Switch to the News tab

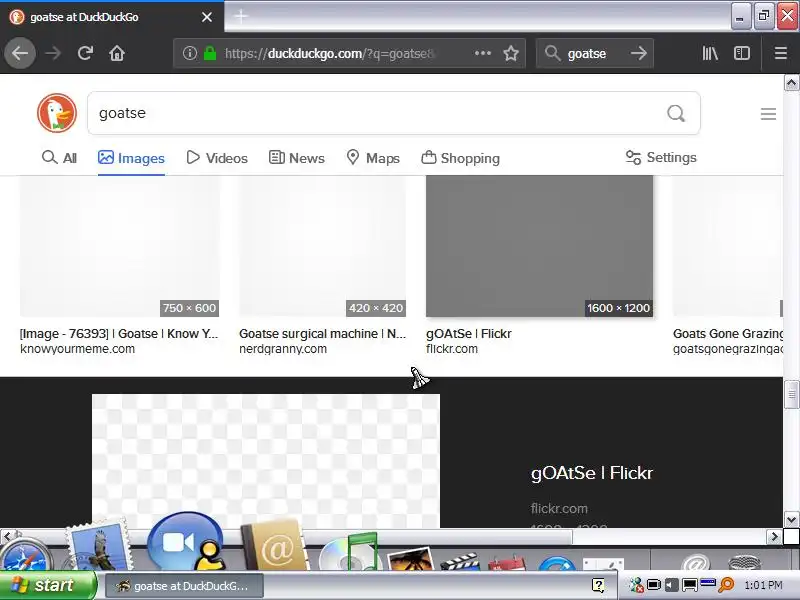click(x=296, y=158)
